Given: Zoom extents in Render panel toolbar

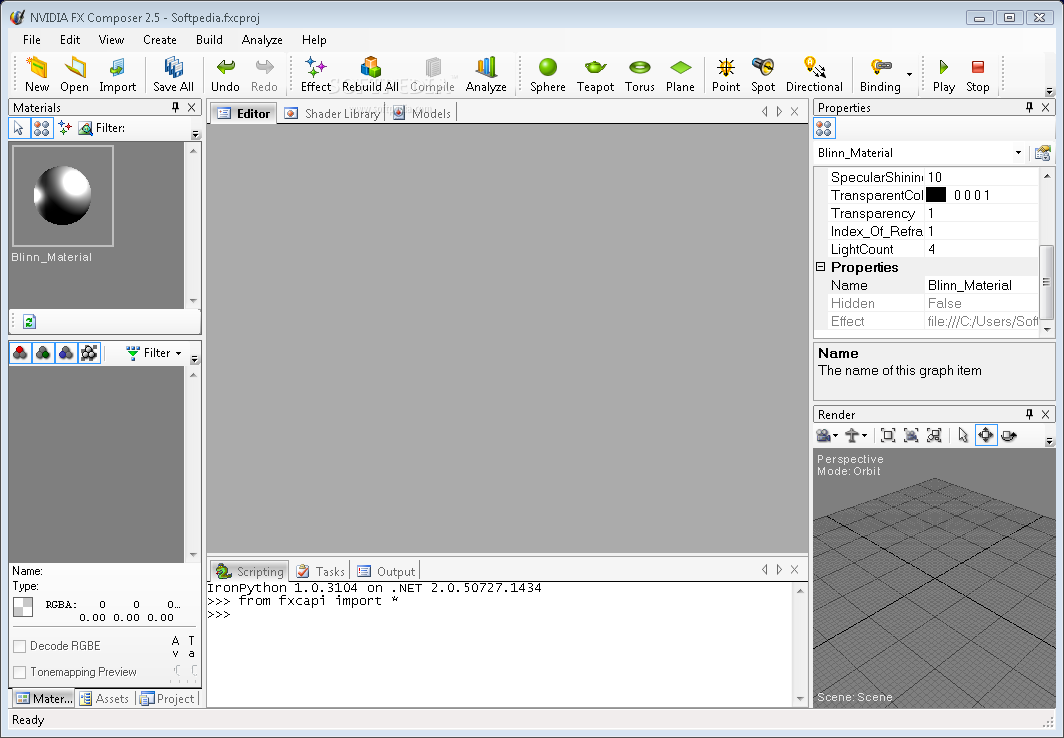Looking at the screenshot, I should tap(888, 435).
